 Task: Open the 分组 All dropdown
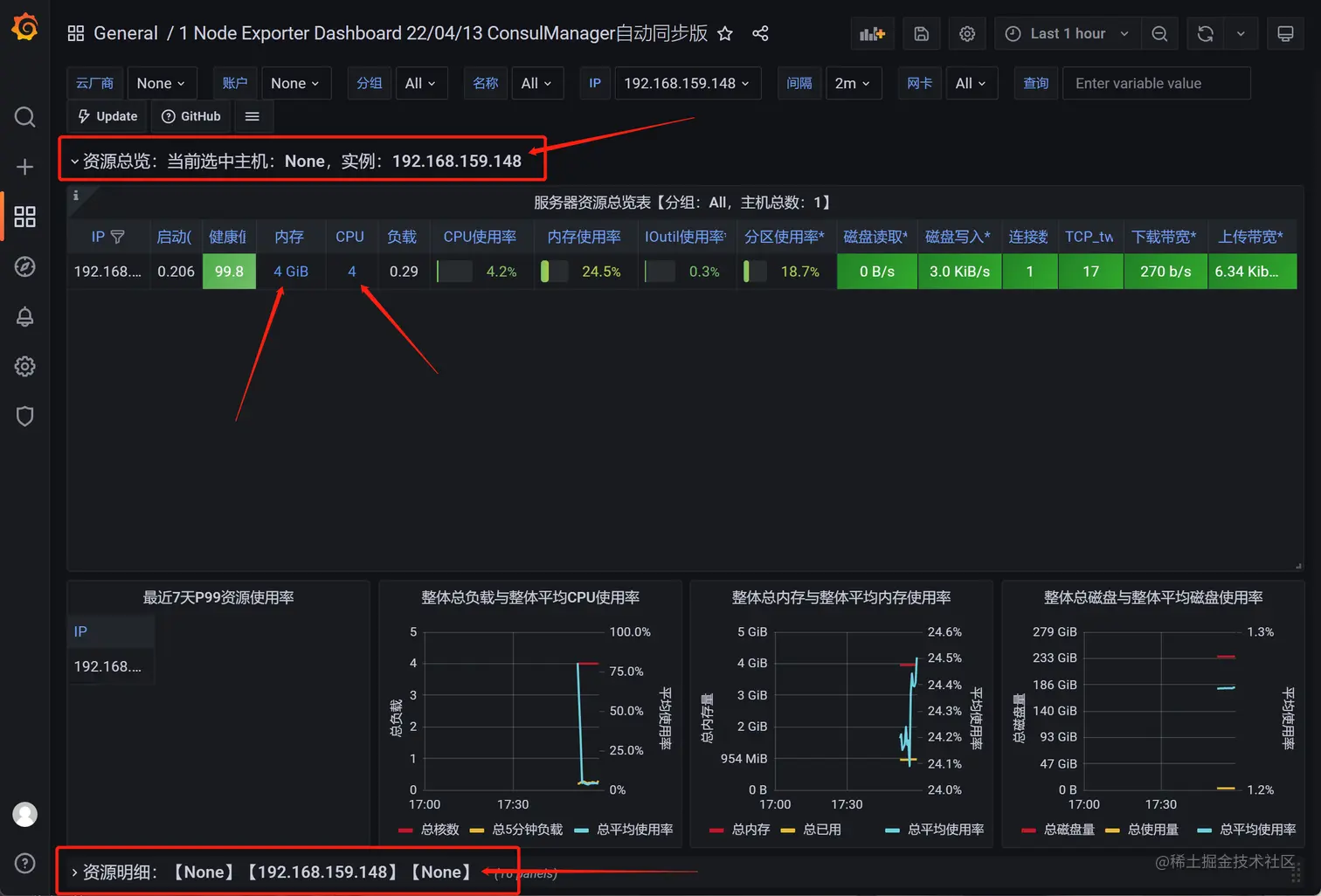421,83
